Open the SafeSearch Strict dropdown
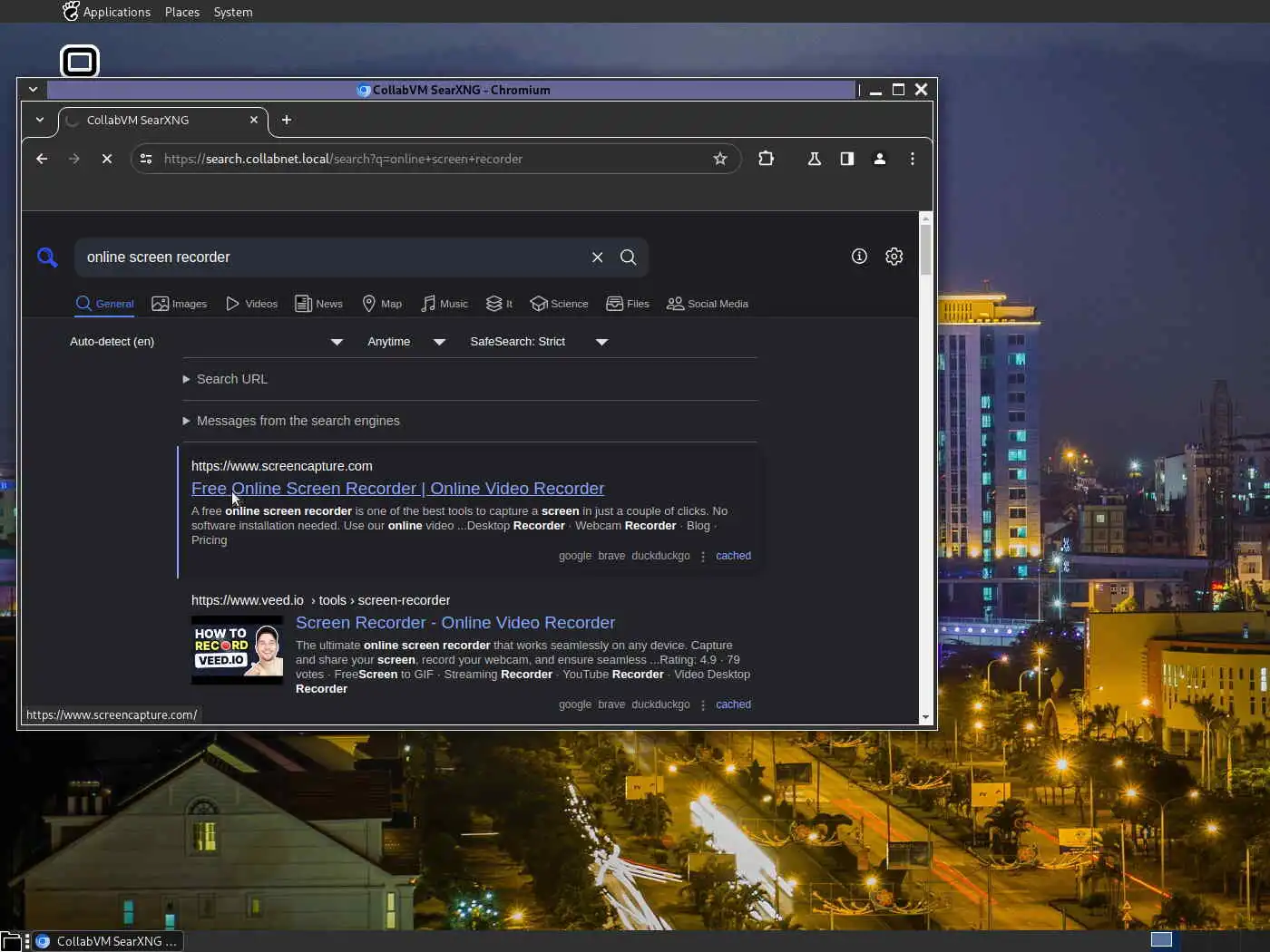Screen dimensions: 1270x952 click(x=538, y=342)
